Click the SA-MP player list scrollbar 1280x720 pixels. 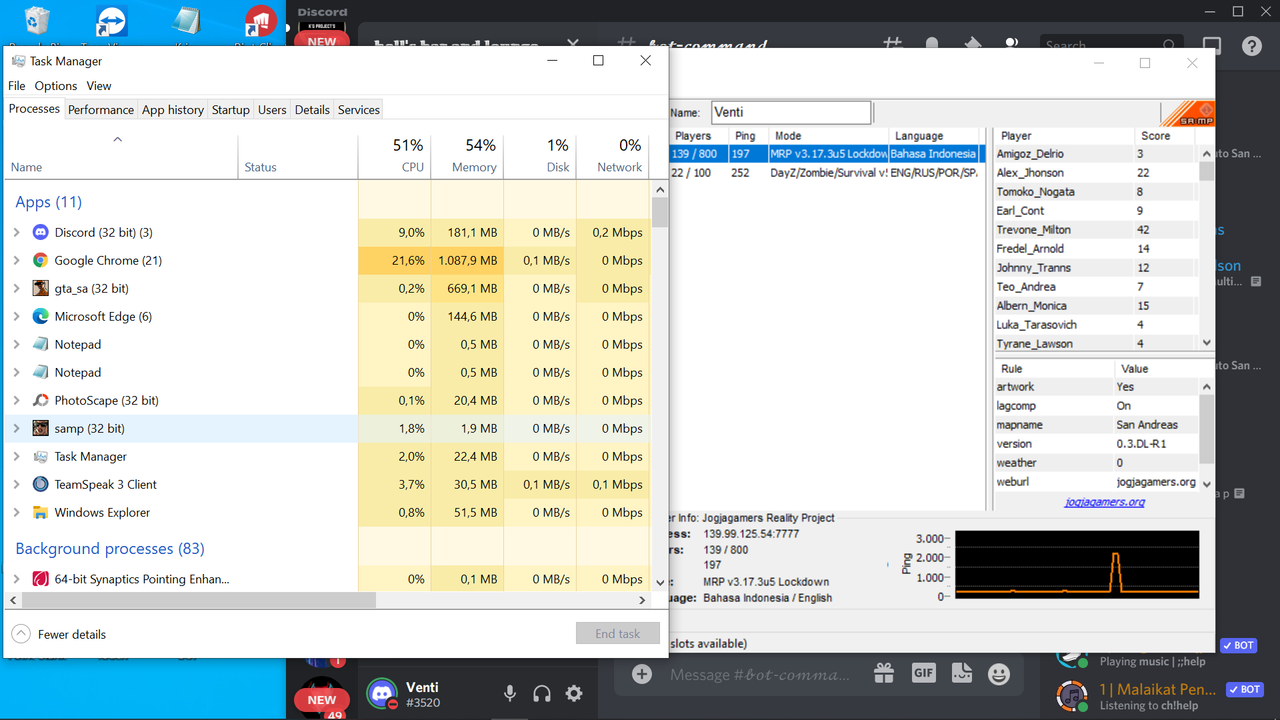[1207, 170]
